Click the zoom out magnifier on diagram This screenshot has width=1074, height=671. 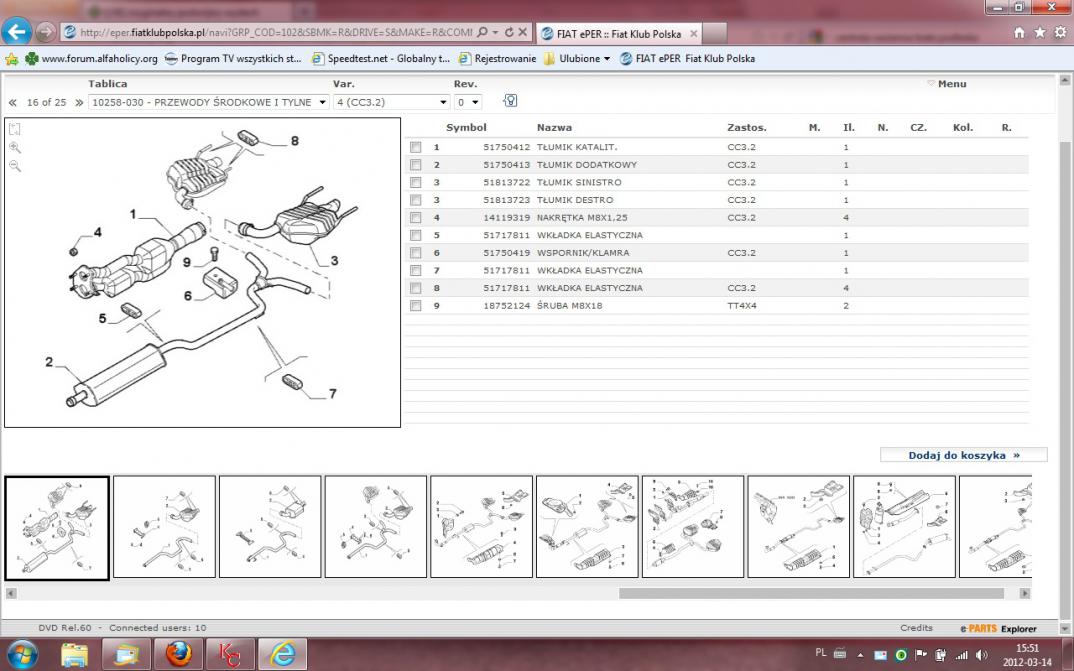click(x=15, y=165)
